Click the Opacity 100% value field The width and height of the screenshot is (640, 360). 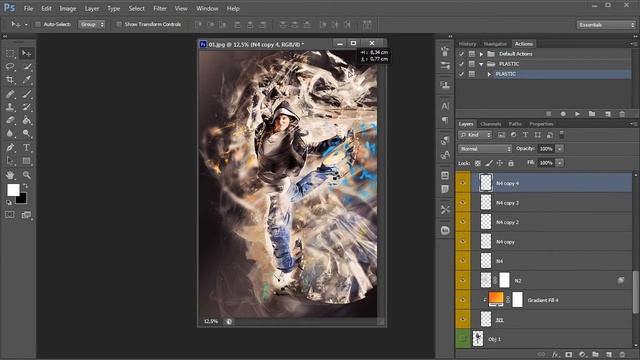tap(546, 149)
